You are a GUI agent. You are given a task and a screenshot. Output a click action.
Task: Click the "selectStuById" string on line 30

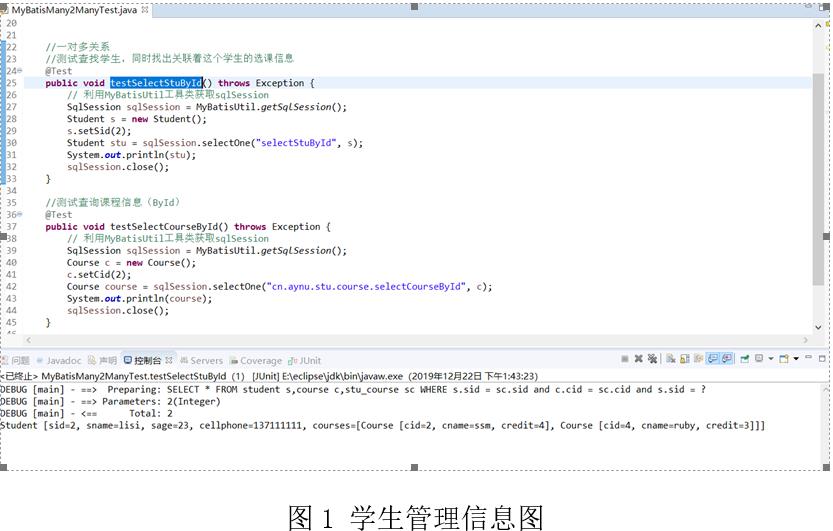pos(295,143)
